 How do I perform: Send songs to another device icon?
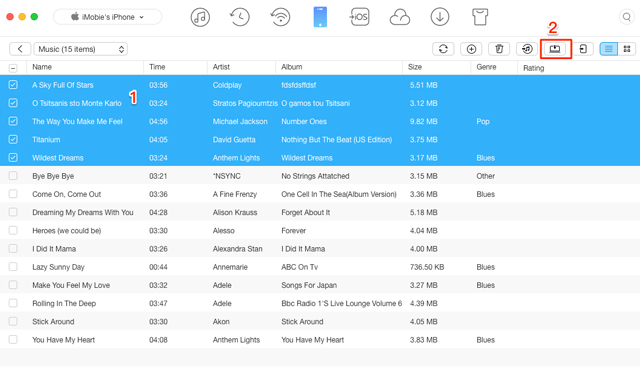[583, 49]
